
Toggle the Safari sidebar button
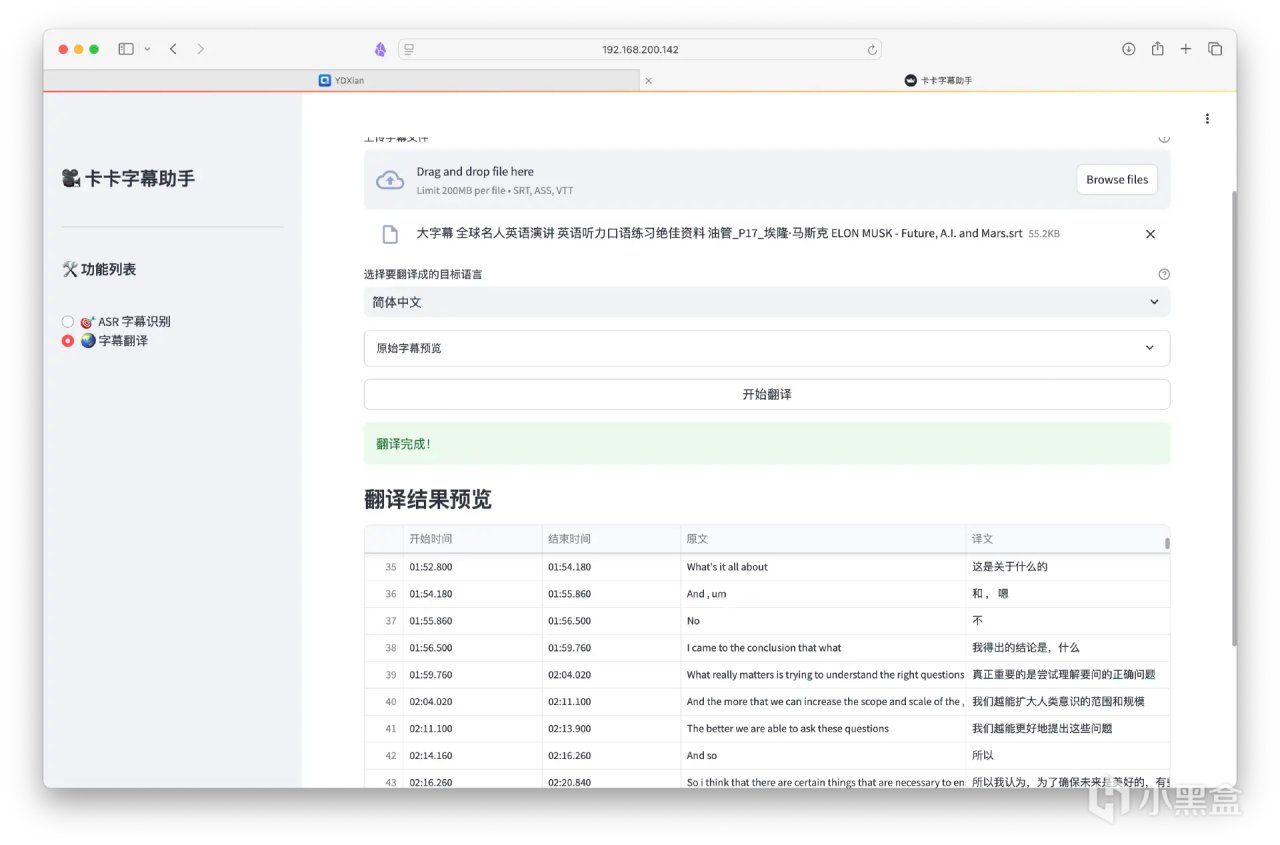click(x=126, y=49)
